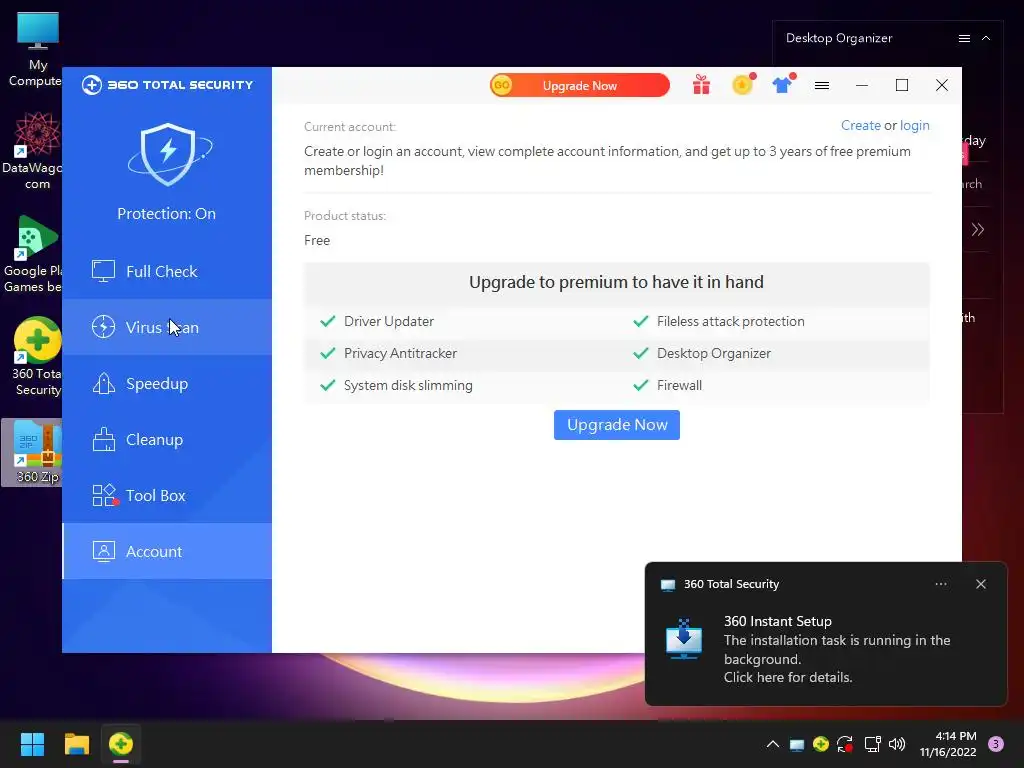
Task: Click the Protection: On status text
Action: (x=167, y=214)
